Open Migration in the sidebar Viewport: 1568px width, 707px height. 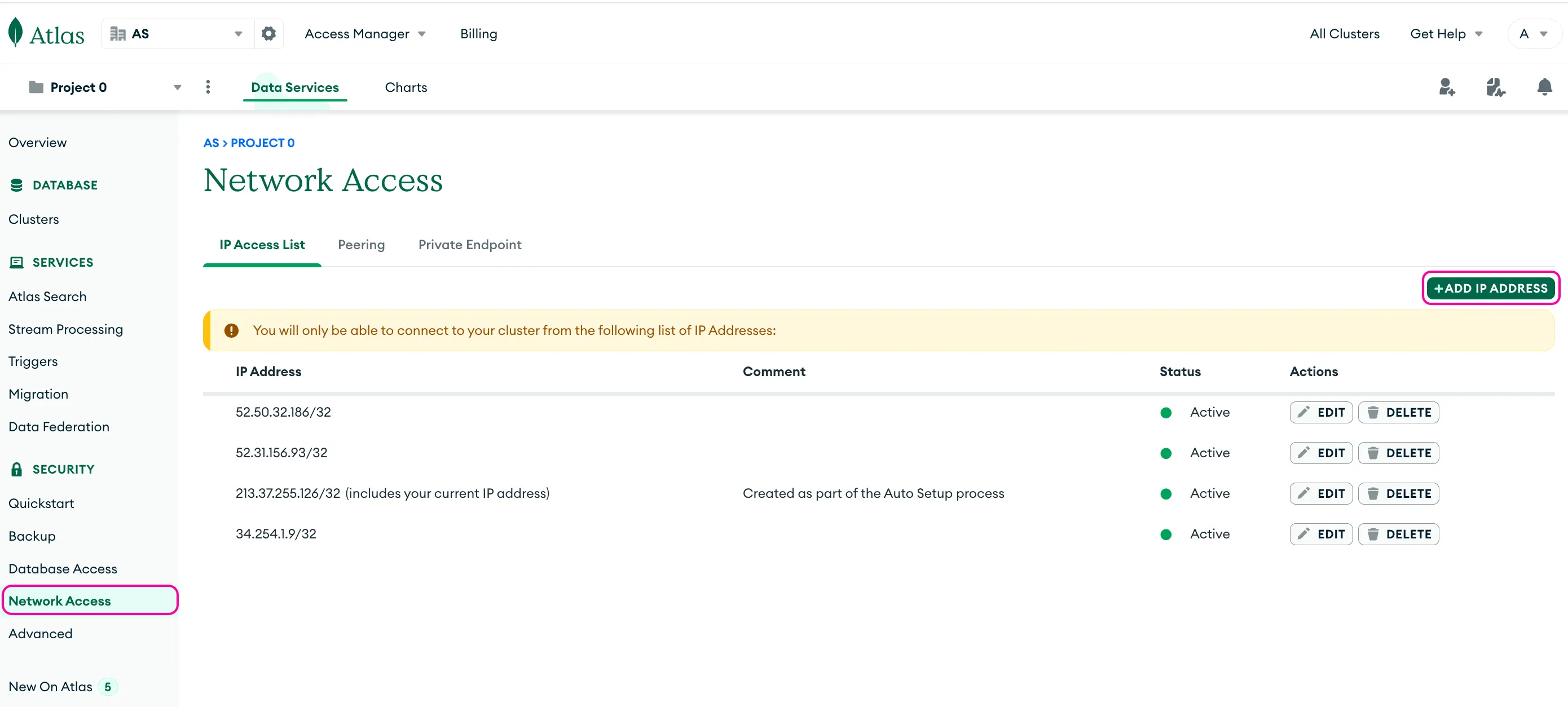pos(38,394)
